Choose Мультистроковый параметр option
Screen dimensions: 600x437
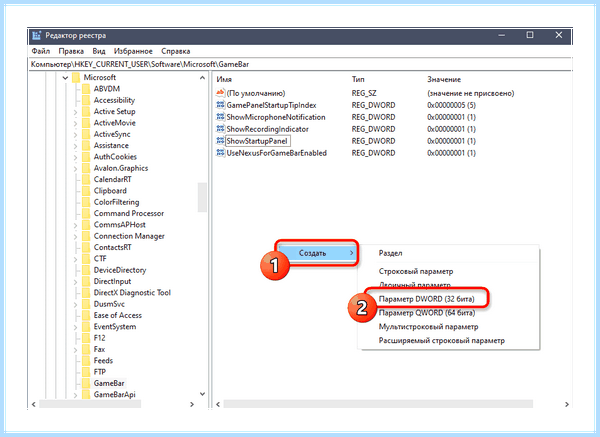coord(428,327)
